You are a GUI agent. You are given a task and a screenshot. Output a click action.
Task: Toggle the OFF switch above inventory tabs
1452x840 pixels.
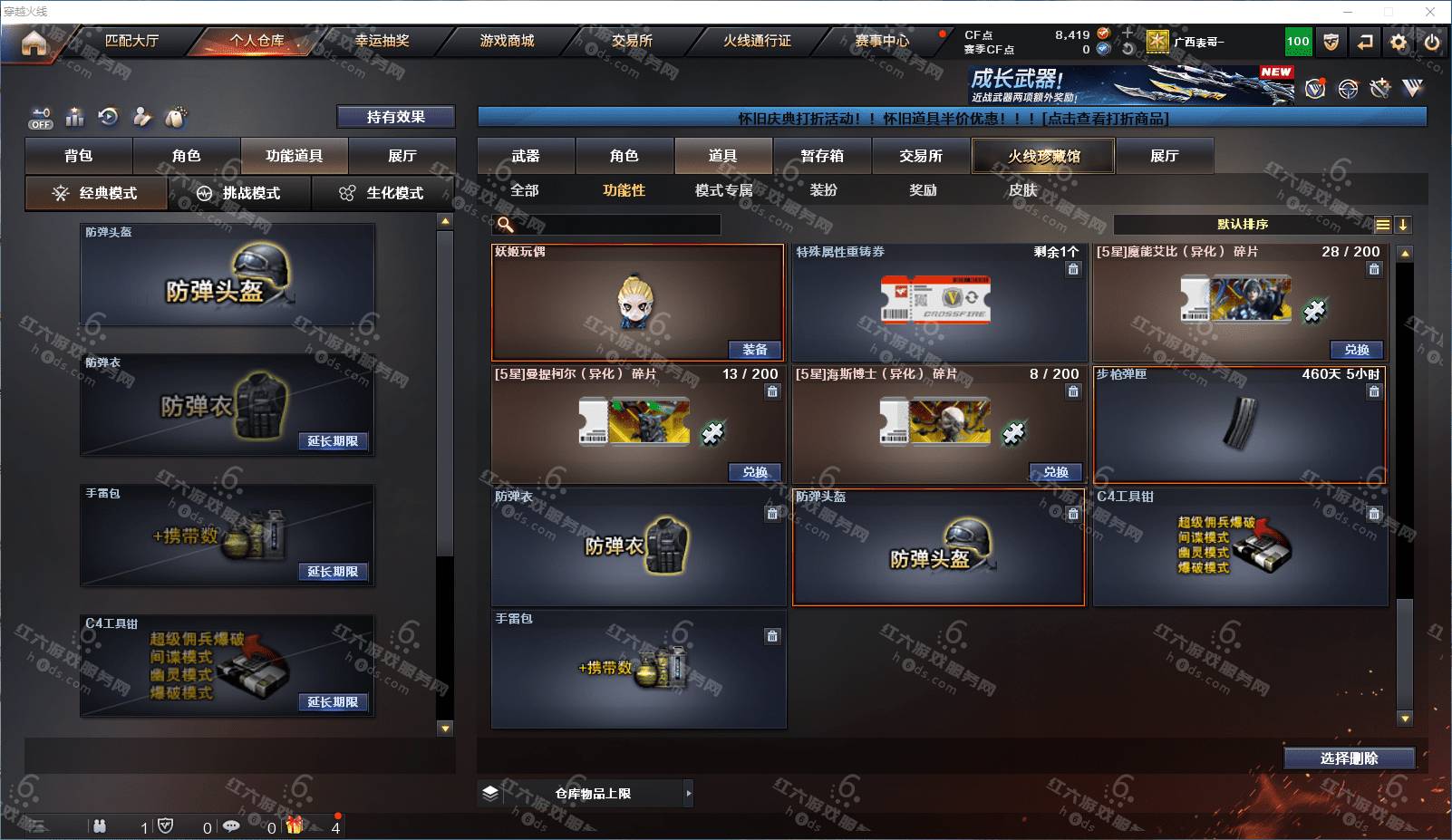click(41, 118)
